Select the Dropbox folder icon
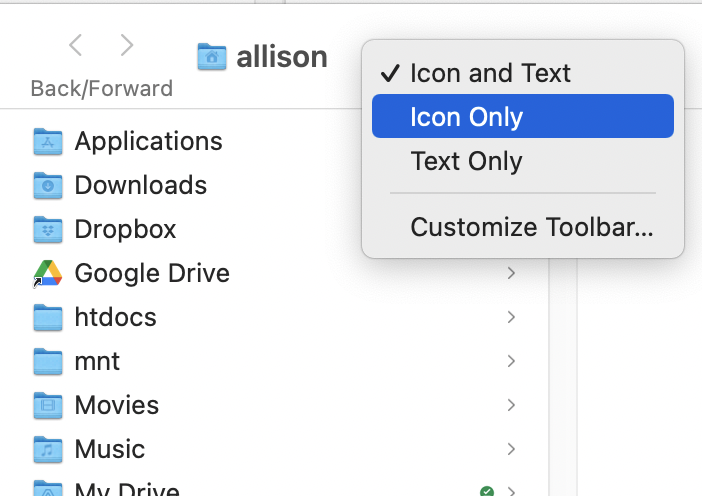Image resolution: width=702 pixels, height=496 pixels. (x=48, y=230)
